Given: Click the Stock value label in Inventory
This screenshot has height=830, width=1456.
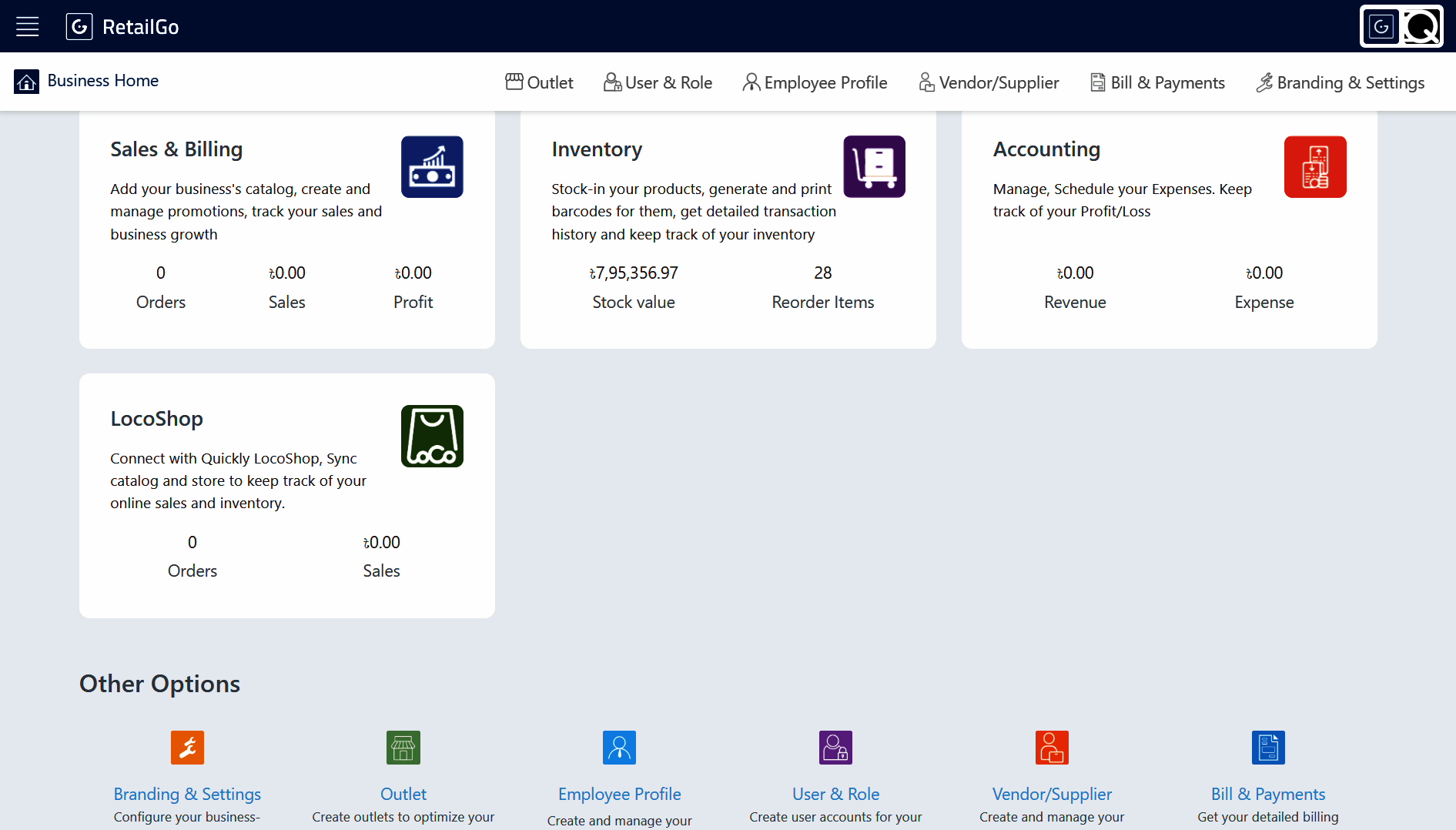Looking at the screenshot, I should tap(634, 303).
